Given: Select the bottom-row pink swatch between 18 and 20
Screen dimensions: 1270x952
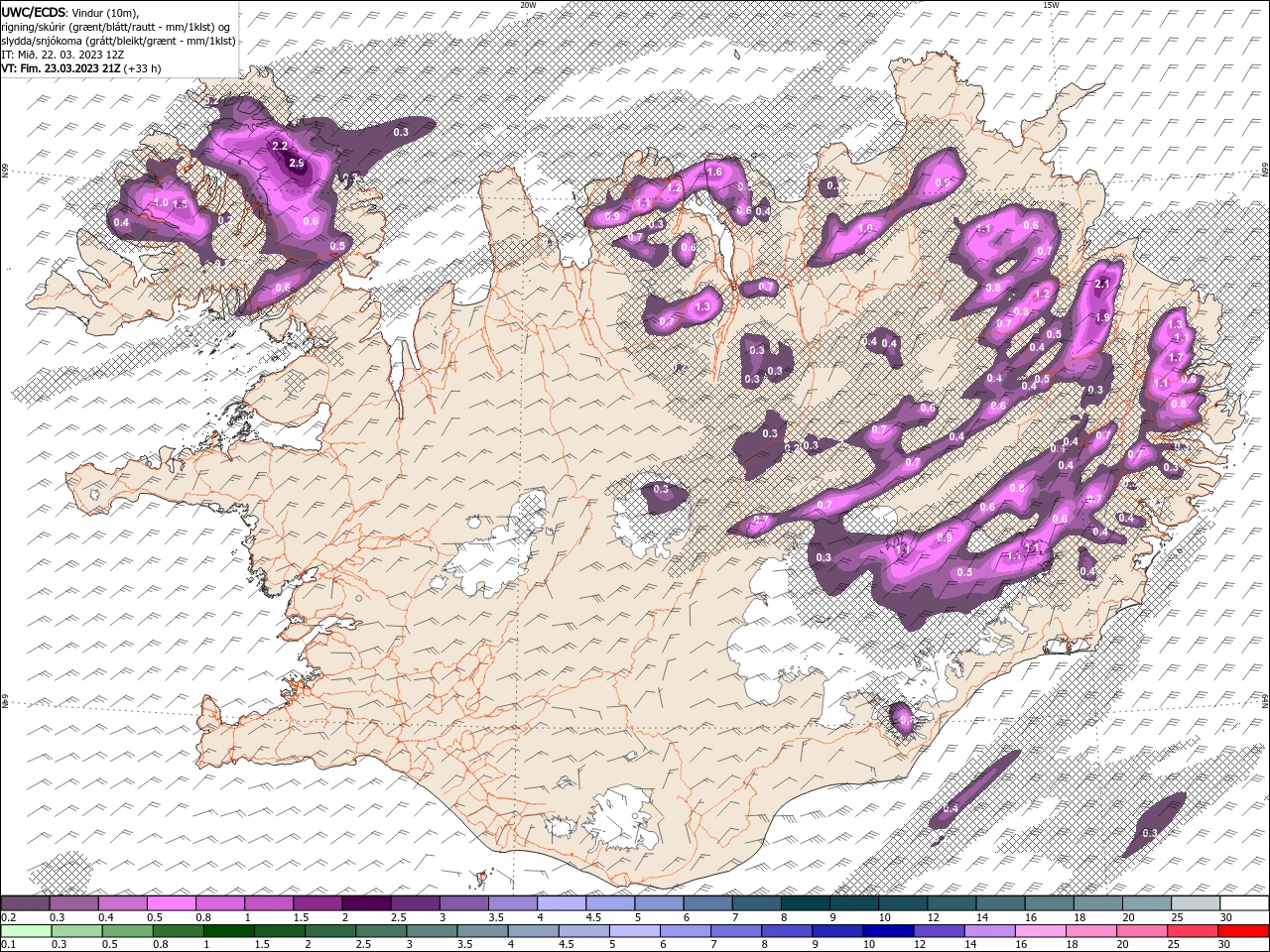Looking at the screenshot, I should [1091, 930].
